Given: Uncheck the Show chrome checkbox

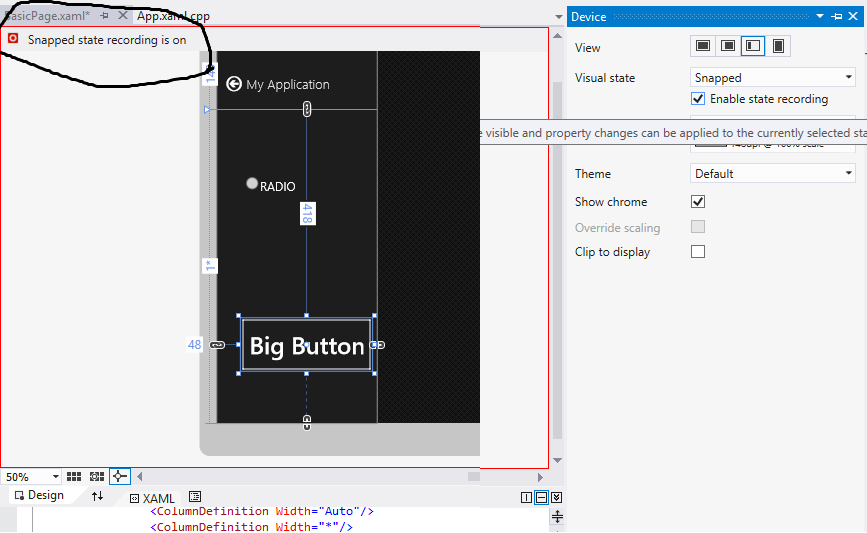Looking at the screenshot, I should (698, 202).
